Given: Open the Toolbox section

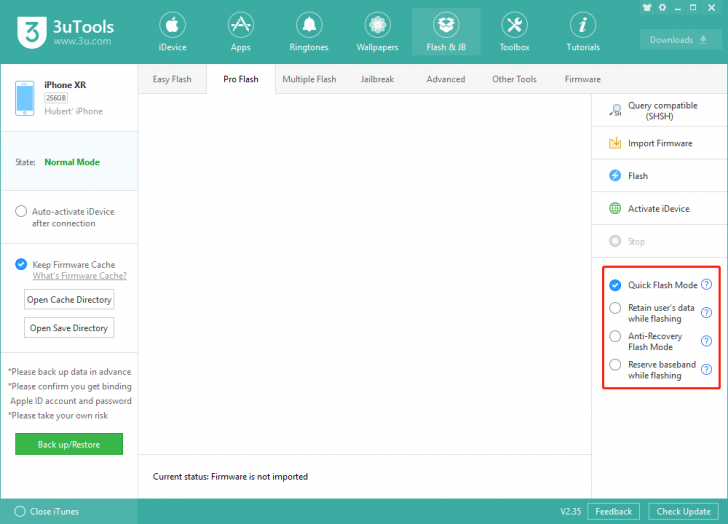Looking at the screenshot, I should 514,32.
